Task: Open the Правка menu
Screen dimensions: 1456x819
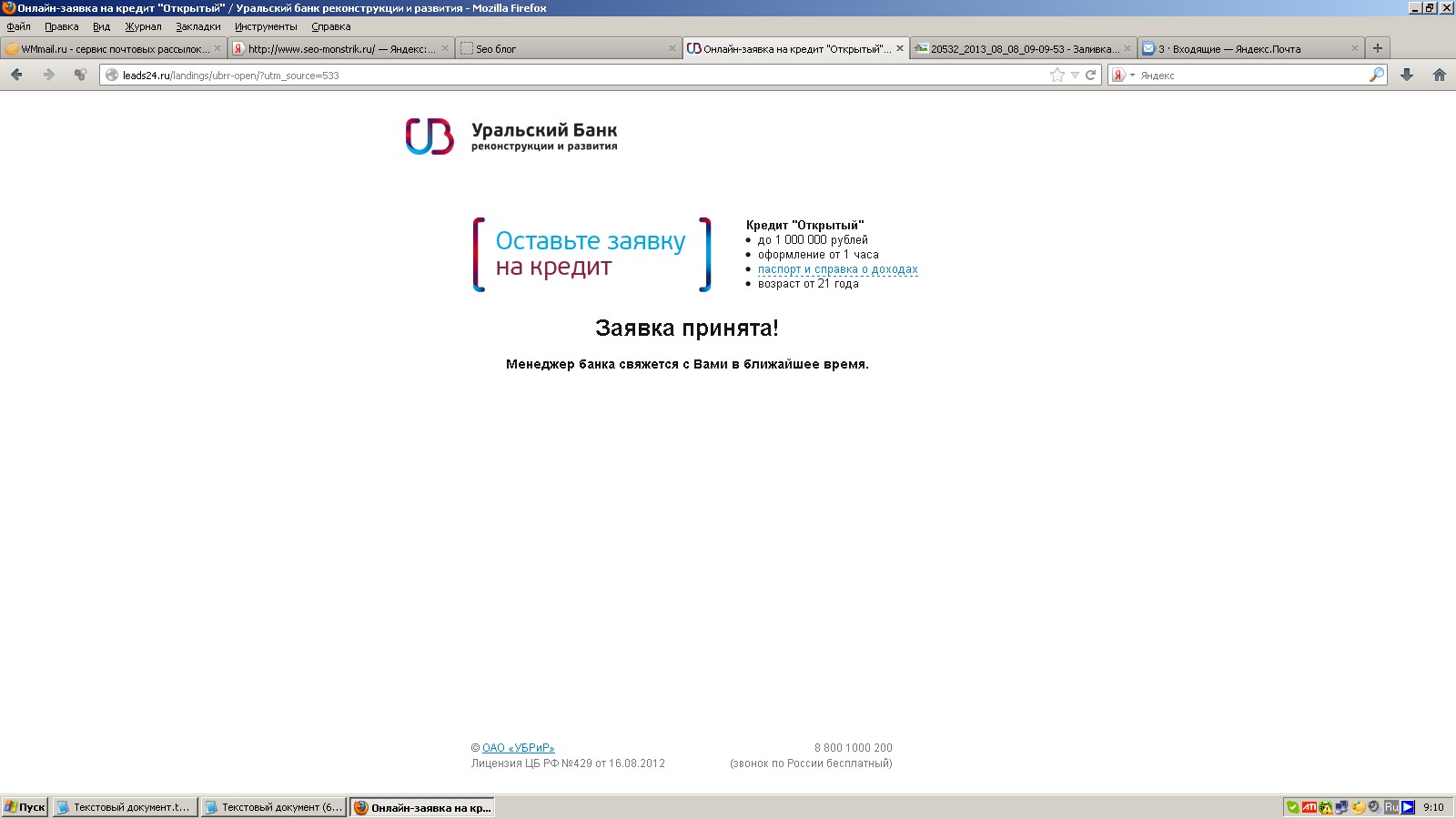Action: 62,26
